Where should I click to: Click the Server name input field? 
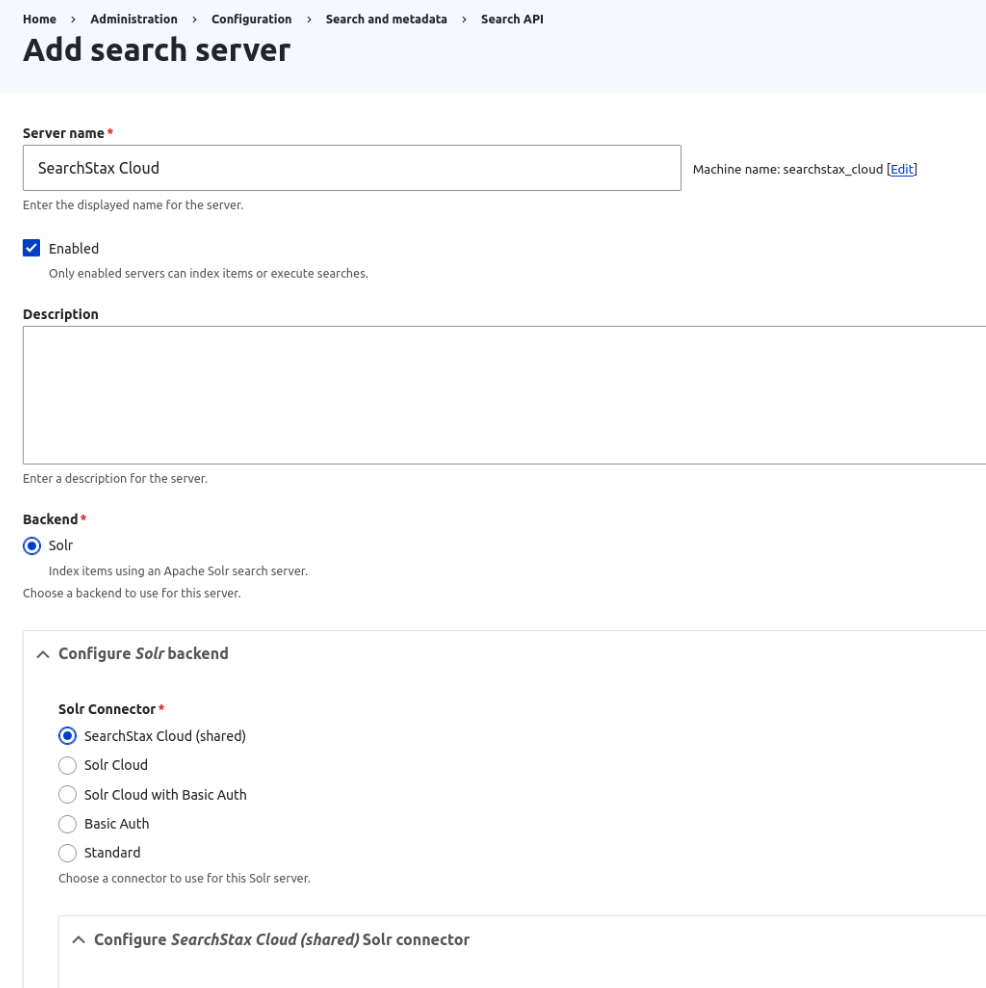point(351,168)
